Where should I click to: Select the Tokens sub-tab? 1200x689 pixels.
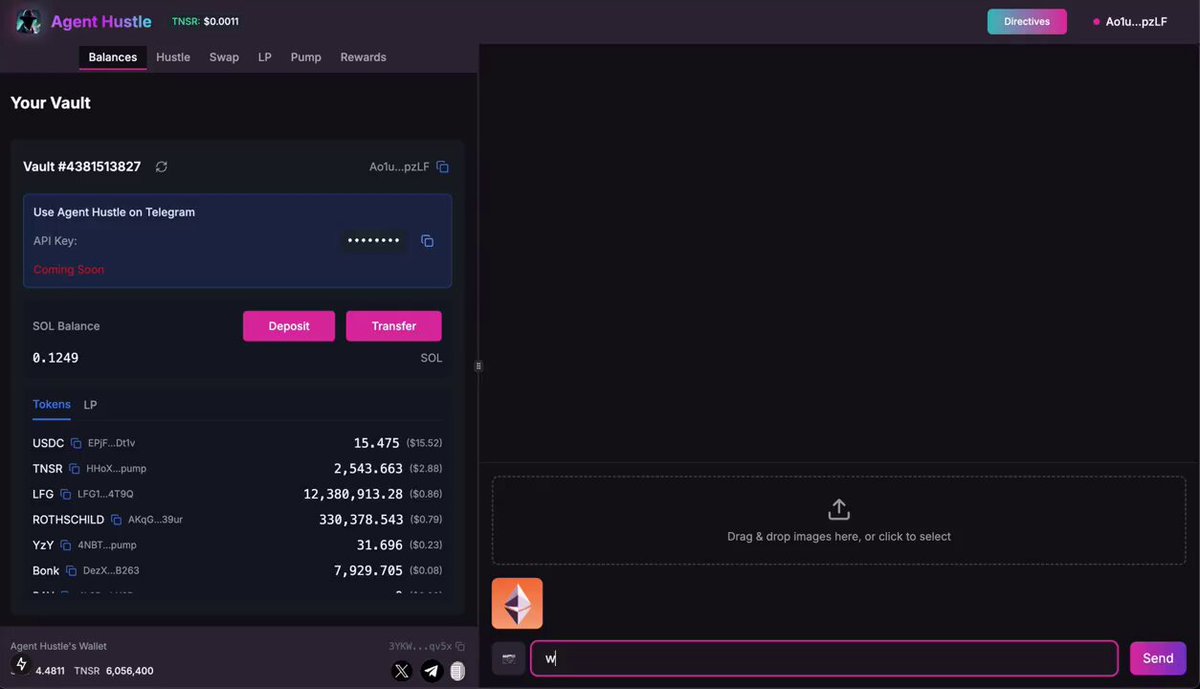tap(52, 405)
